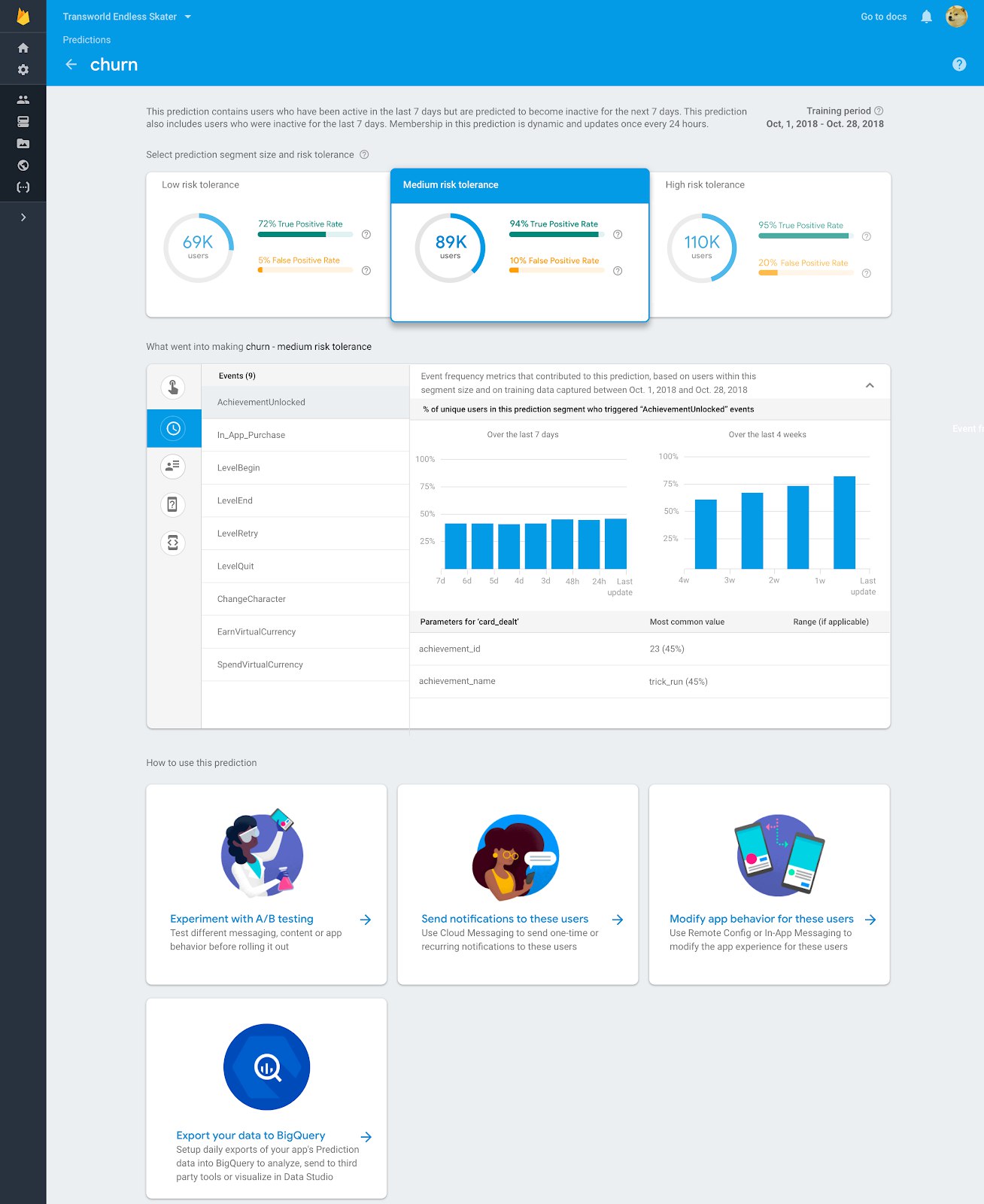The width and height of the screenshot is (984, 1204).
Task: Open the users group sidebar icon
Action: coord(23,99)
